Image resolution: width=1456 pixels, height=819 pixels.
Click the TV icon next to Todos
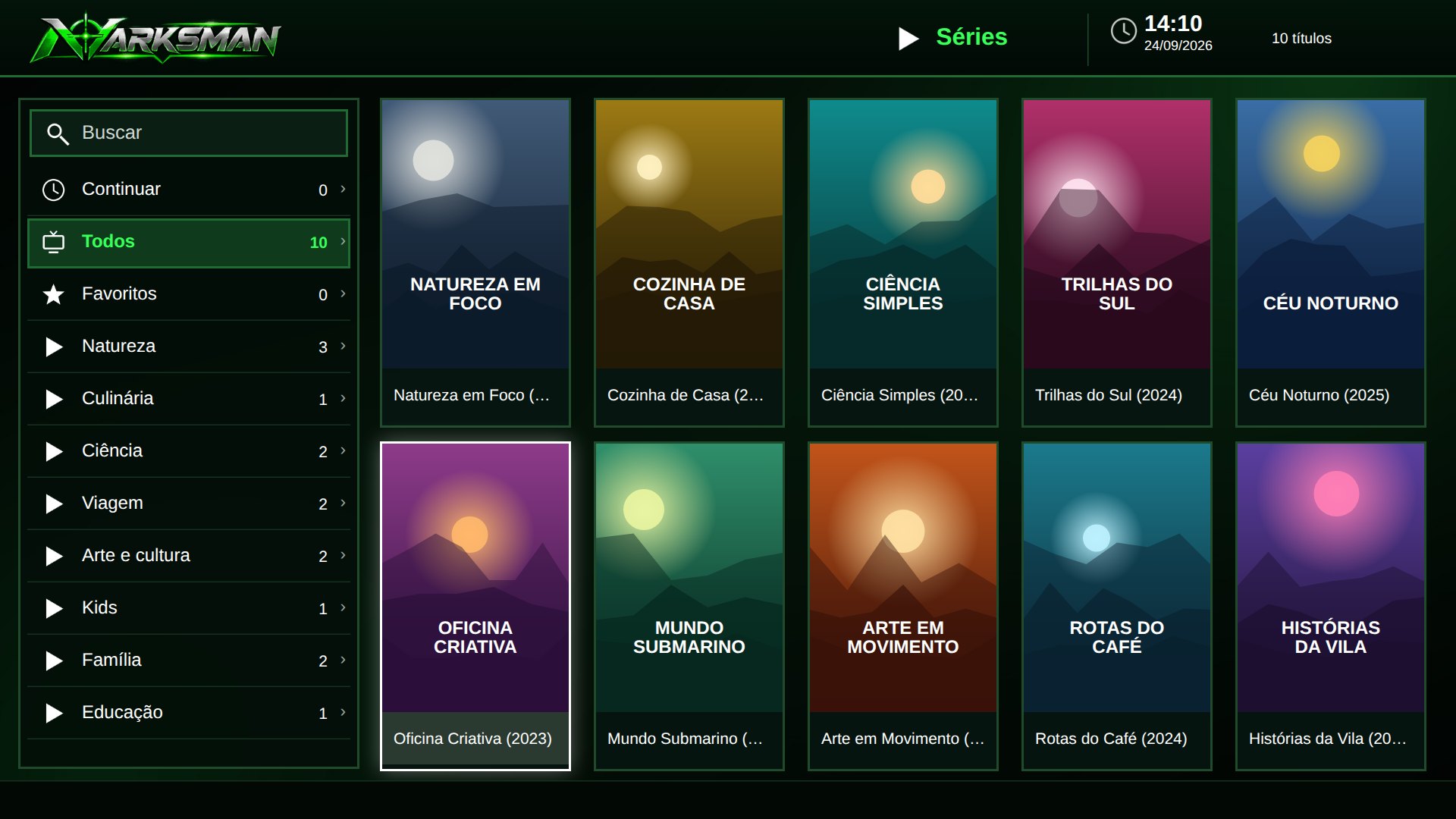[x=53, y=242]
